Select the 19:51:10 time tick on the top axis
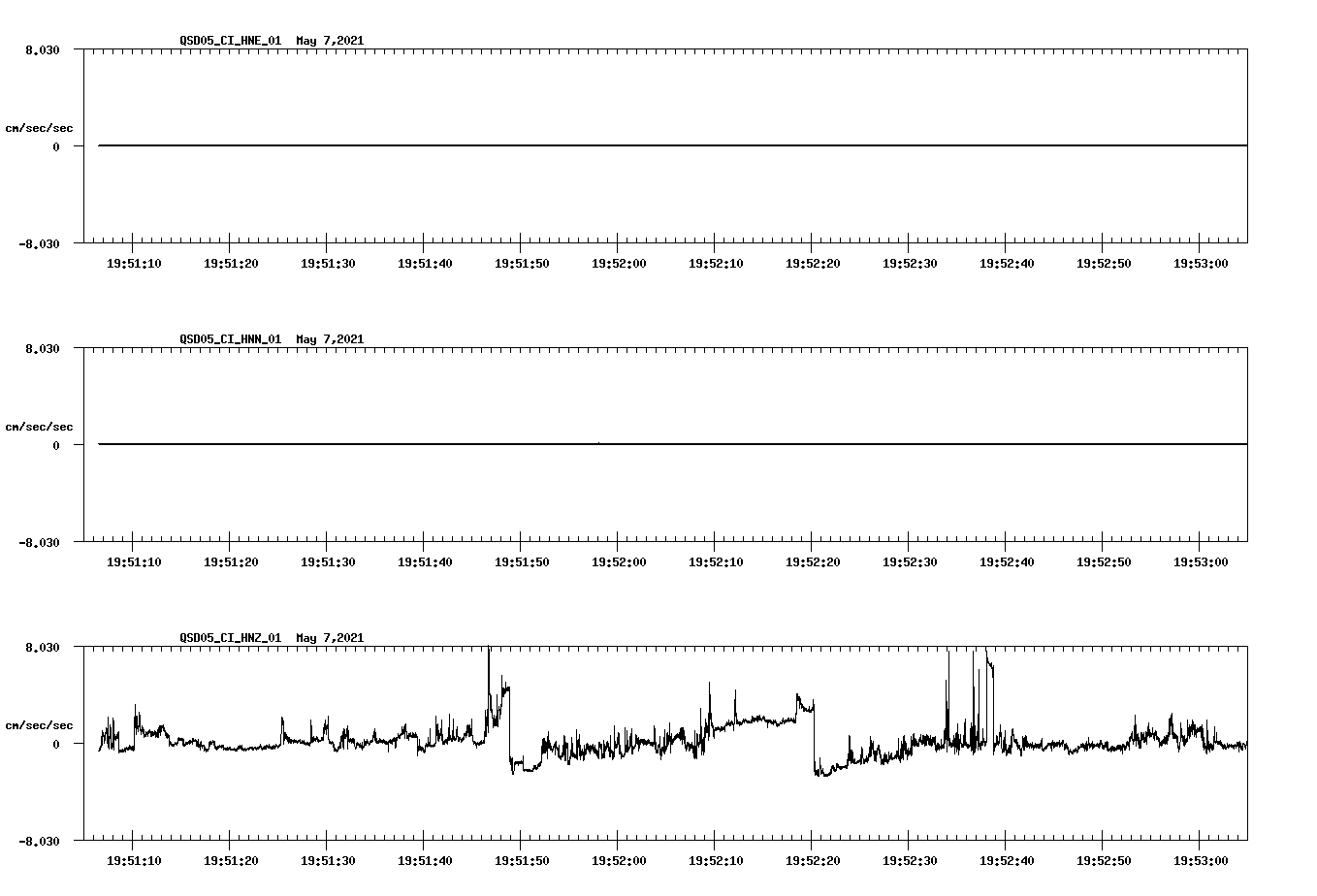 (132, 261)
